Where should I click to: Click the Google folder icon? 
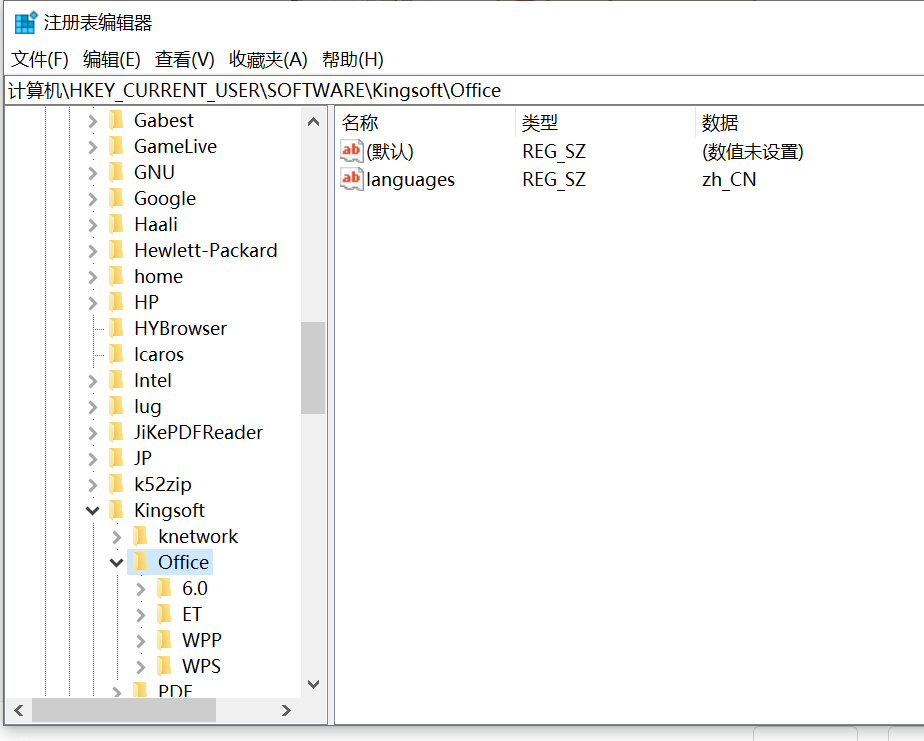pos(117,198)
